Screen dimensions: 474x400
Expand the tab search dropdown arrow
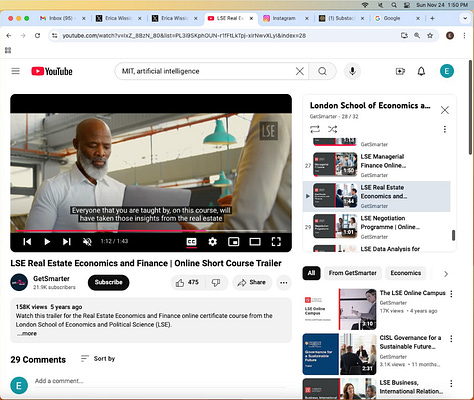click(x=465, y=18)
